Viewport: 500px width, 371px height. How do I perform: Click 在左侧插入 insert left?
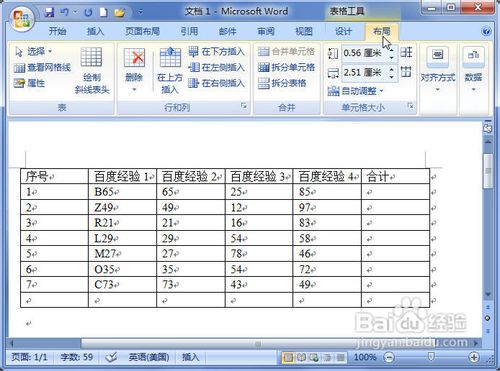(x=217, y=67)
